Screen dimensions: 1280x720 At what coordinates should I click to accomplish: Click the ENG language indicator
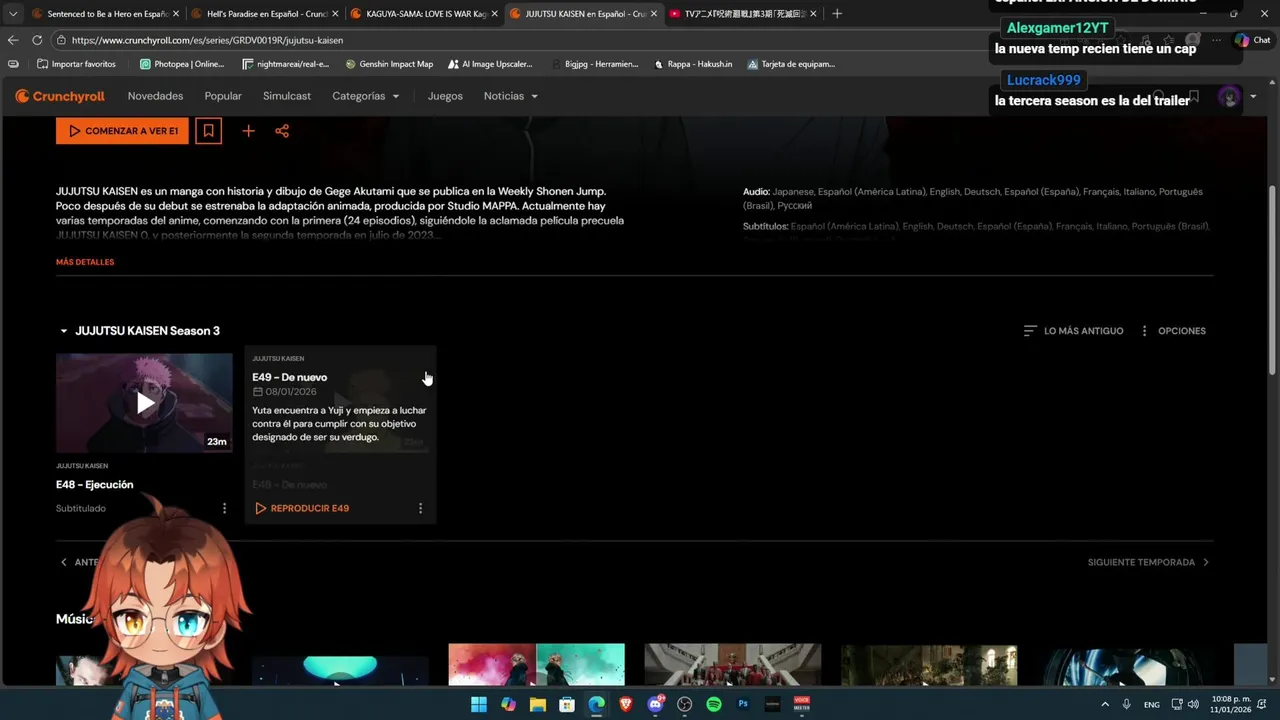(x=1152, y=704)
